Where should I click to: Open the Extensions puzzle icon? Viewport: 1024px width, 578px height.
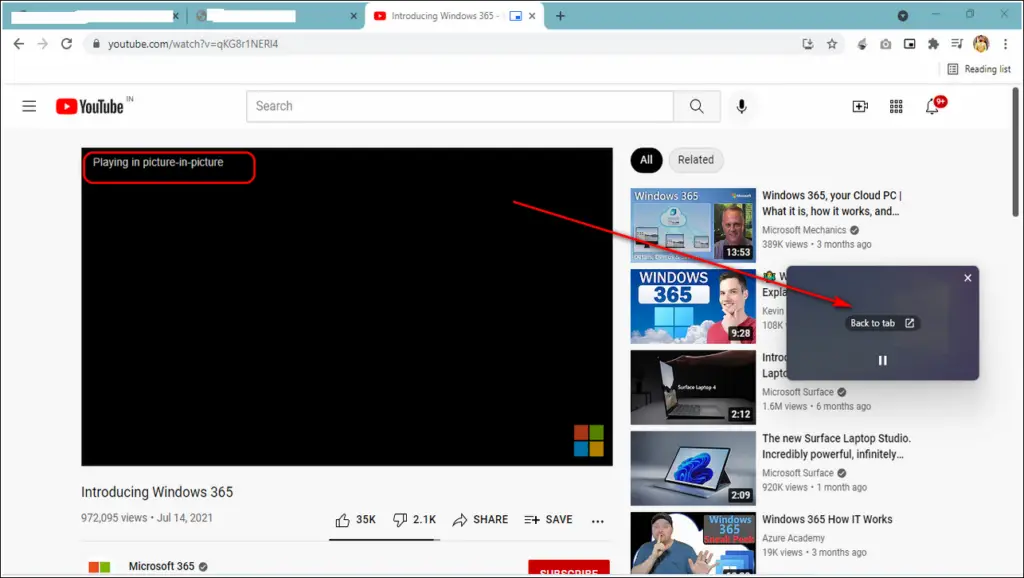click(933, 44)
